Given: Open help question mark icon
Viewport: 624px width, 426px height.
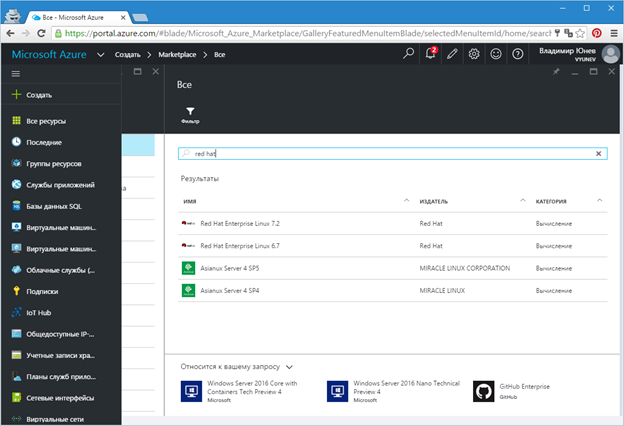Looking at the screenshot, I should pyautogui.click(x=517, y=54).
